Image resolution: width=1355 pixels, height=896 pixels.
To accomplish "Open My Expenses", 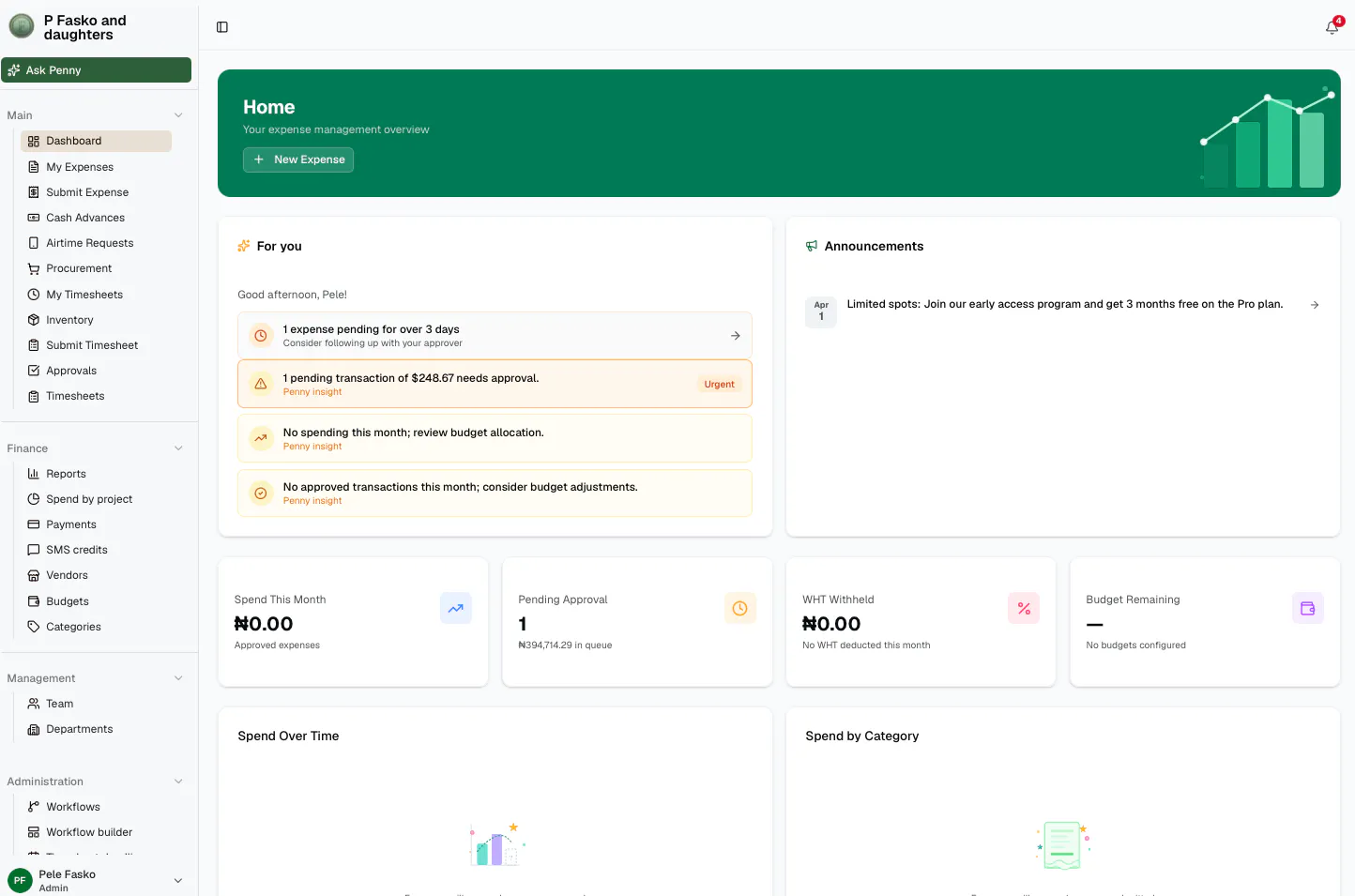I will (x=96, y=167).
